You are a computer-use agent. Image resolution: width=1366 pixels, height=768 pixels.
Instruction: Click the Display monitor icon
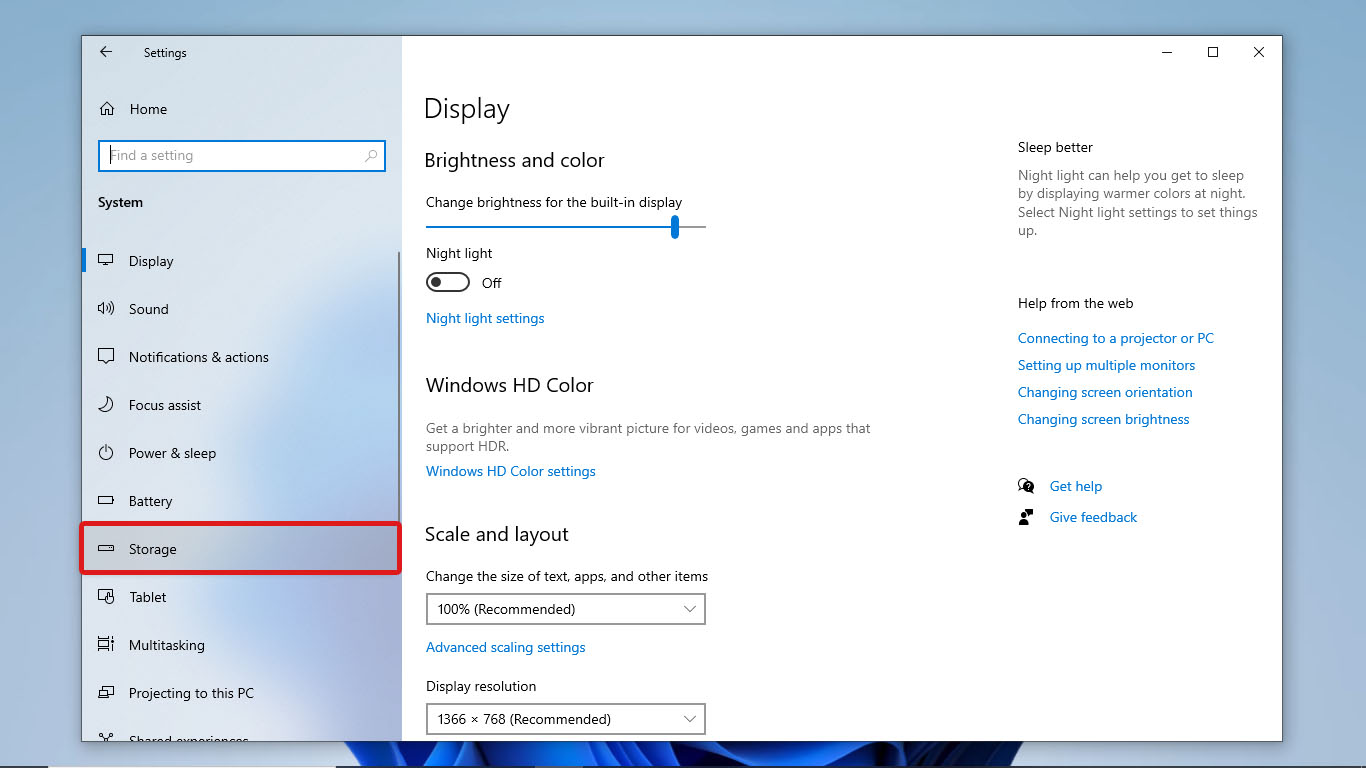pyautogui.click(x=106, y=260)
